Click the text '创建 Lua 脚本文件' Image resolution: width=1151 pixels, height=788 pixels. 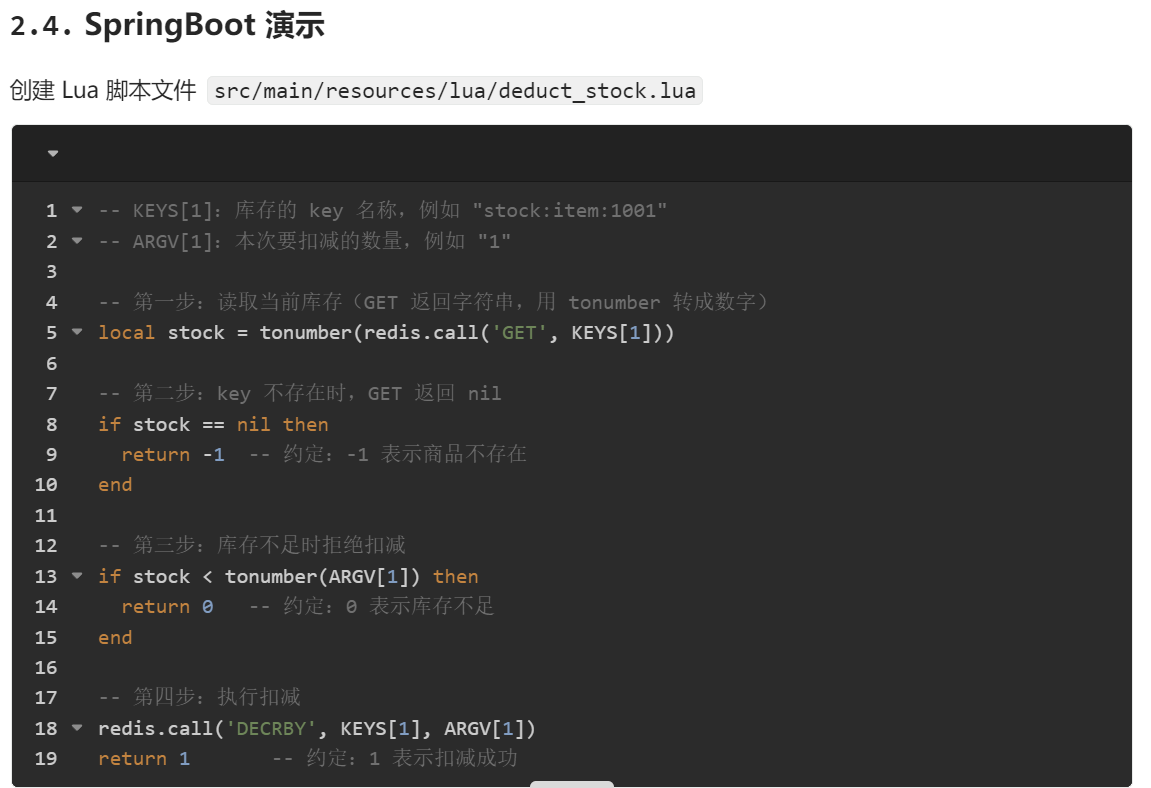click(x=104, y=90)
